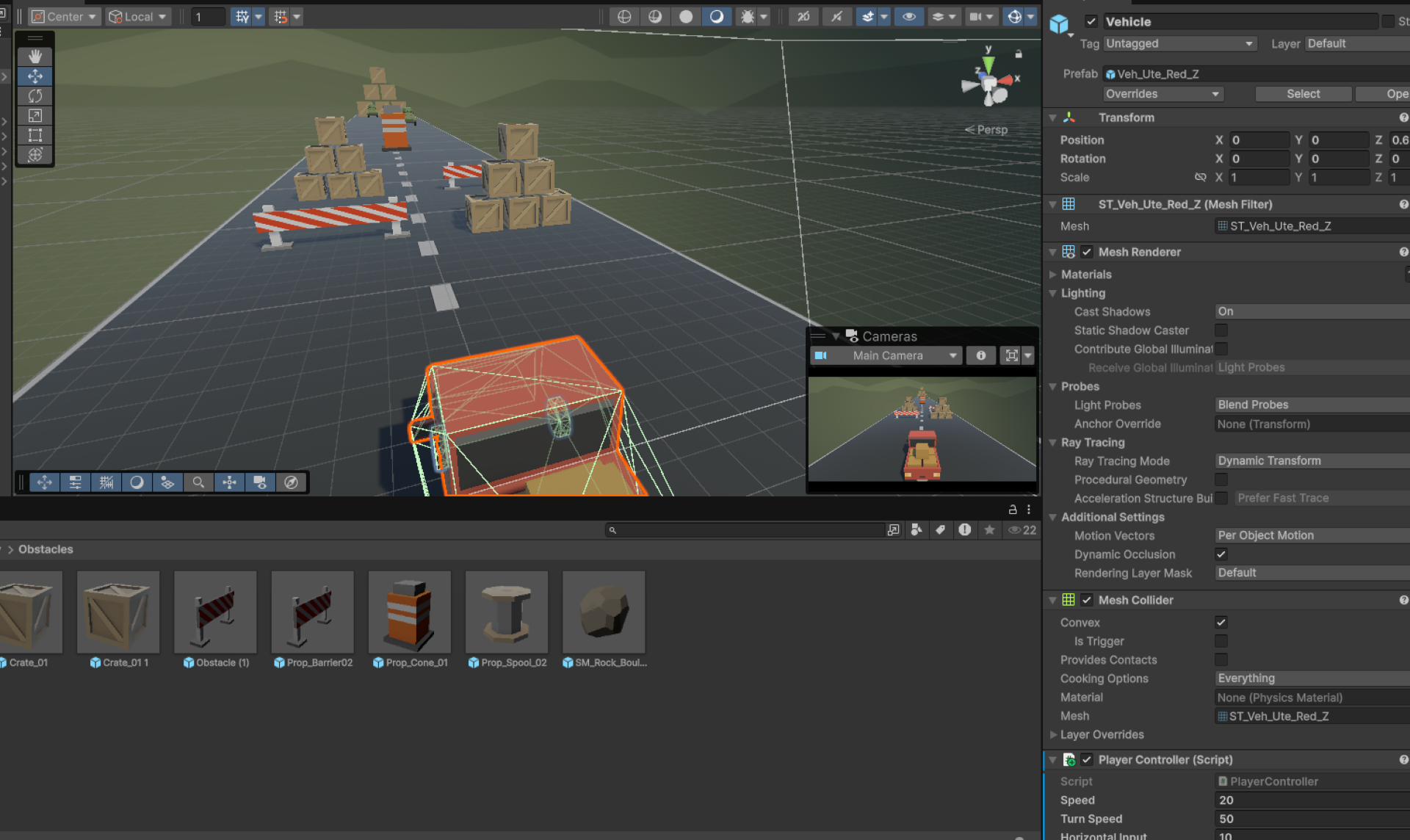Open the Tag Untagged dropdown
The height and width of the screenshot is (840, 1410).
(x=1179, y=44)
